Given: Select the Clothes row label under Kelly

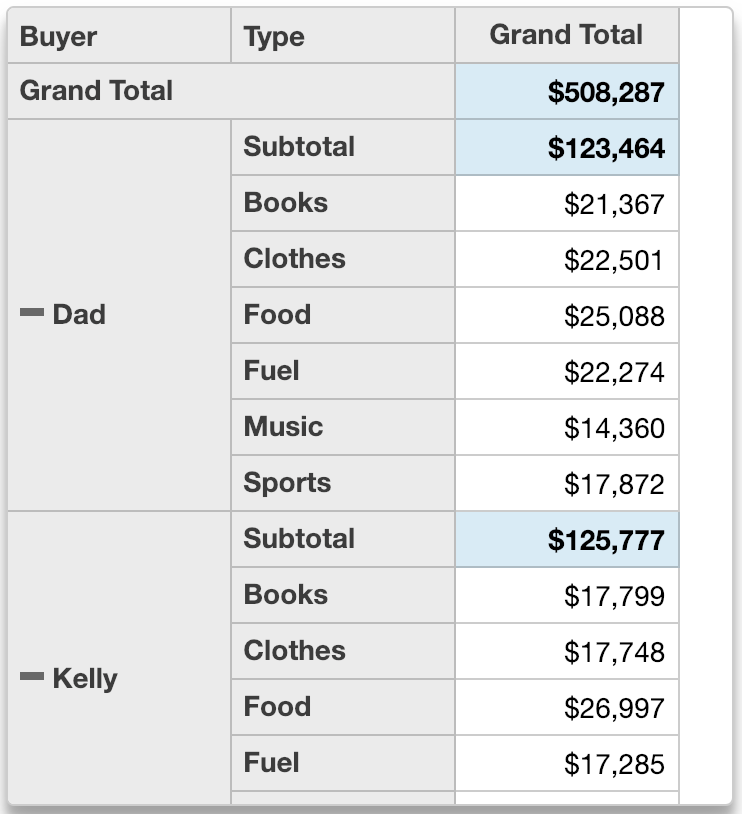Looking at the screenshot, I should tap(295, 651).
